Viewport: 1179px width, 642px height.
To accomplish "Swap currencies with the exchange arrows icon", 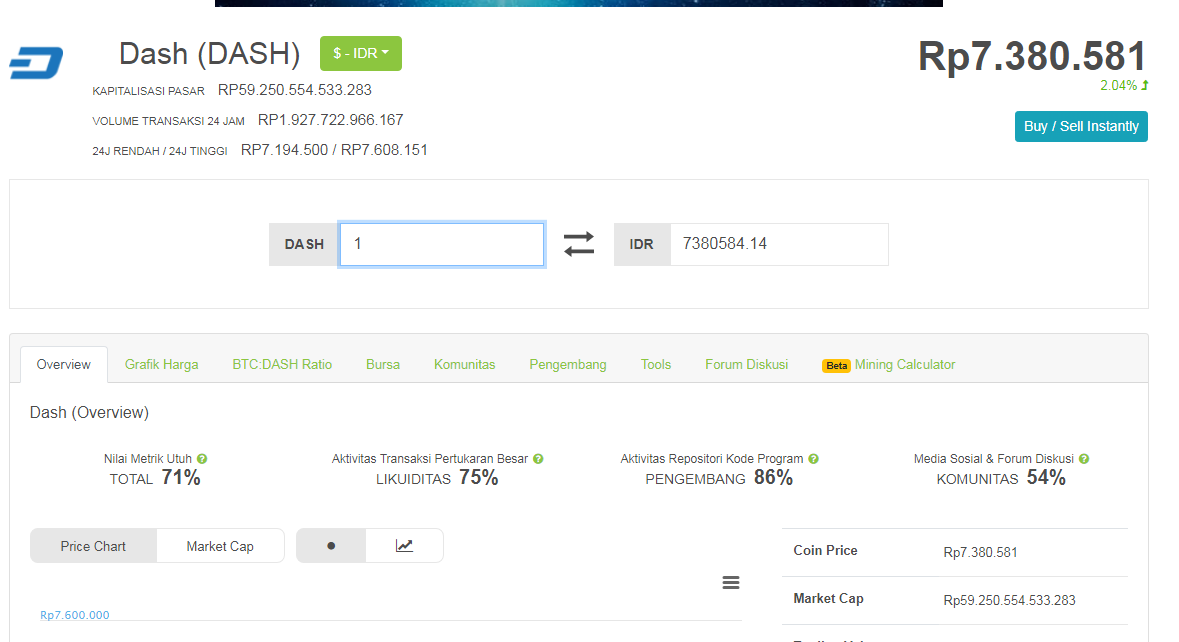I will point(579,244).
